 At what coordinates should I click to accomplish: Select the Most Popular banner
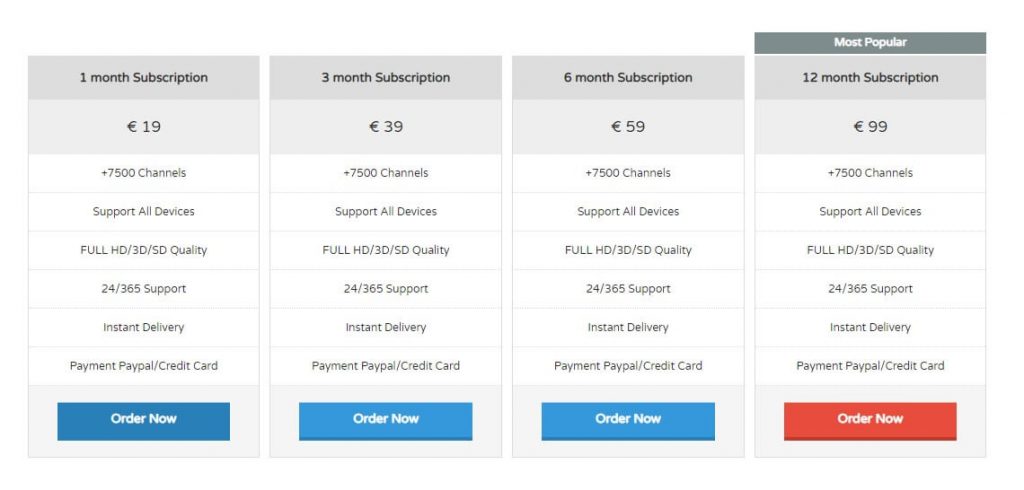(x=870, y=42)
